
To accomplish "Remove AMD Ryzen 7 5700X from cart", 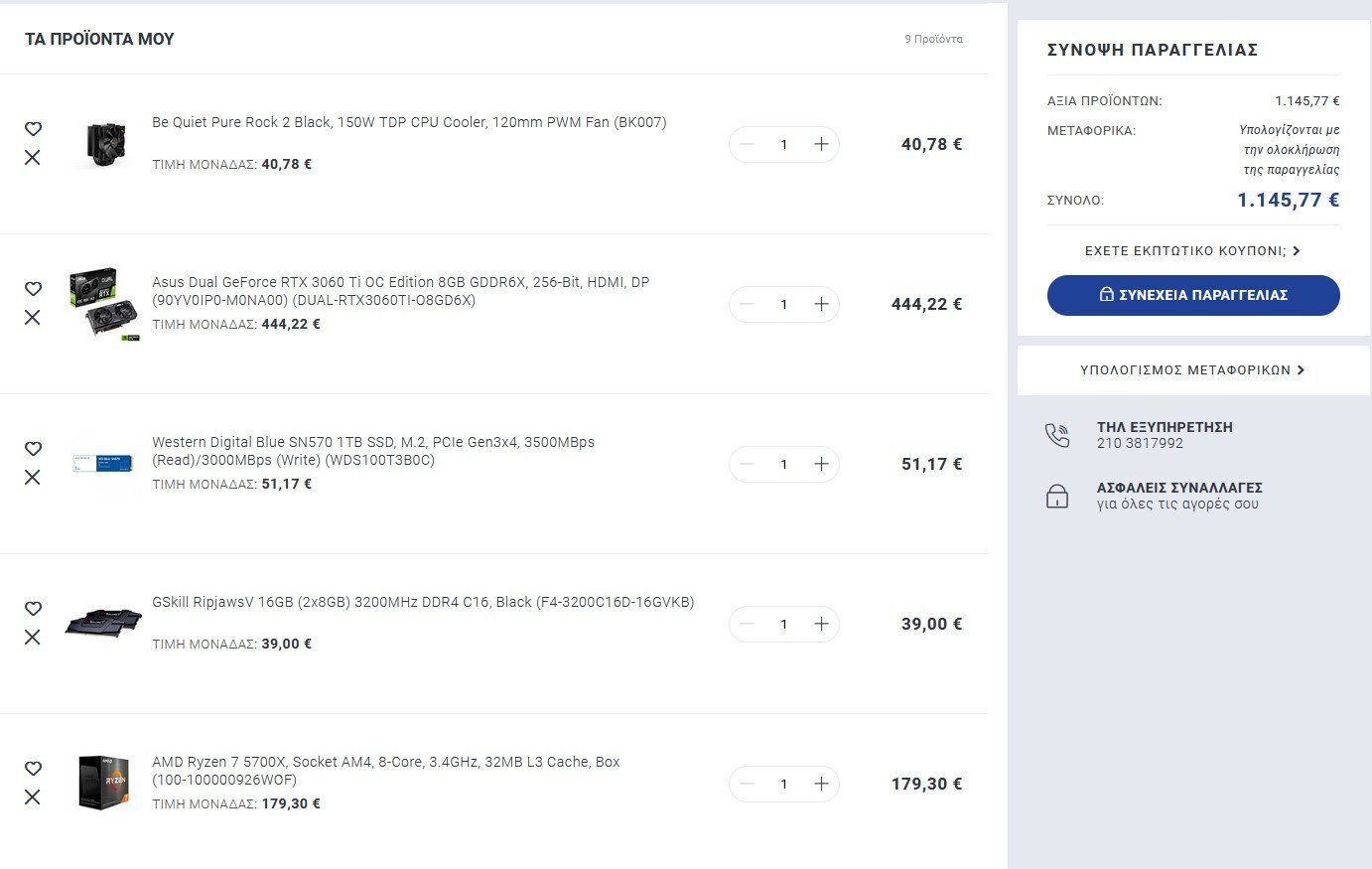I will (33, 797).
